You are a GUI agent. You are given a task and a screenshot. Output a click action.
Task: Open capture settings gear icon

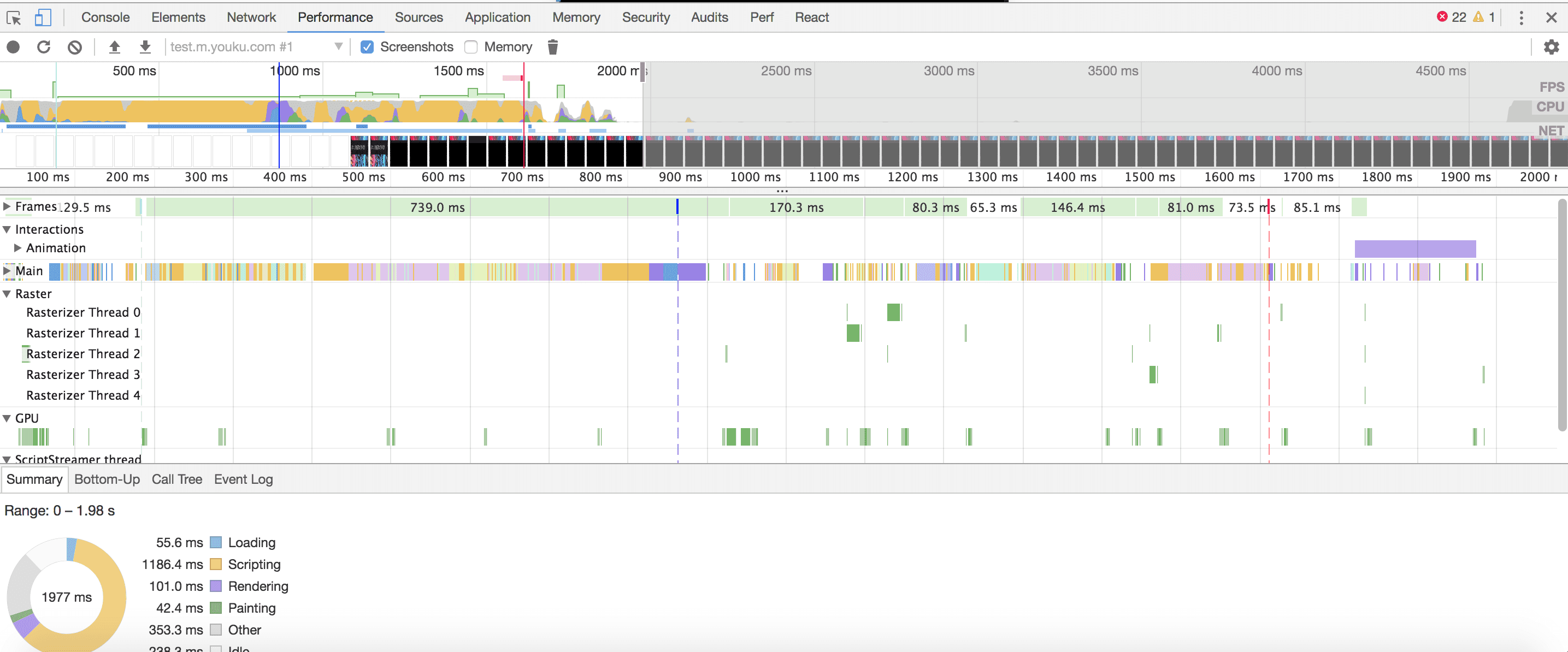point(1551,47)
